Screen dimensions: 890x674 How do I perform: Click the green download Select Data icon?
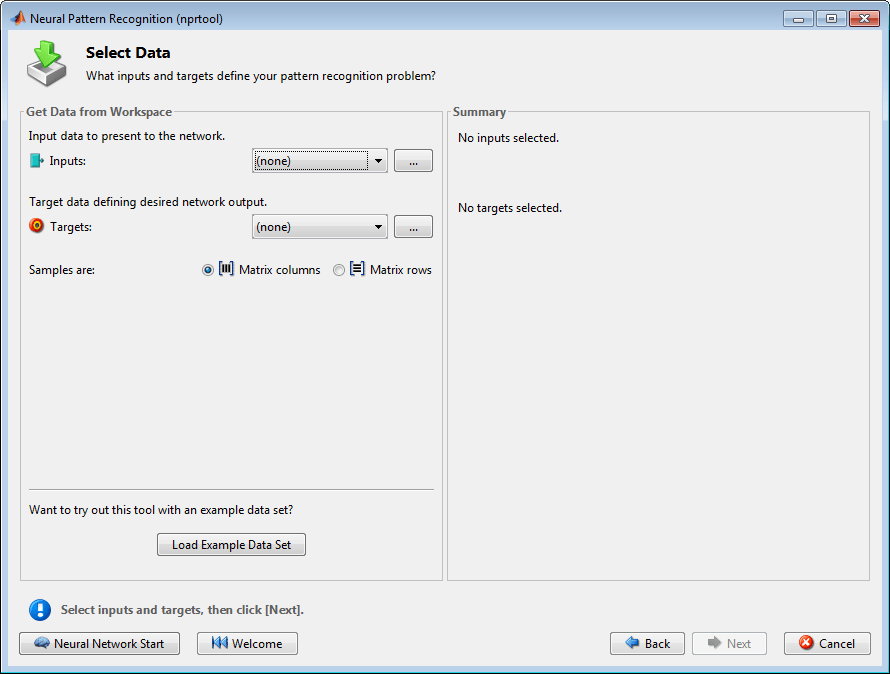(47, 63)
